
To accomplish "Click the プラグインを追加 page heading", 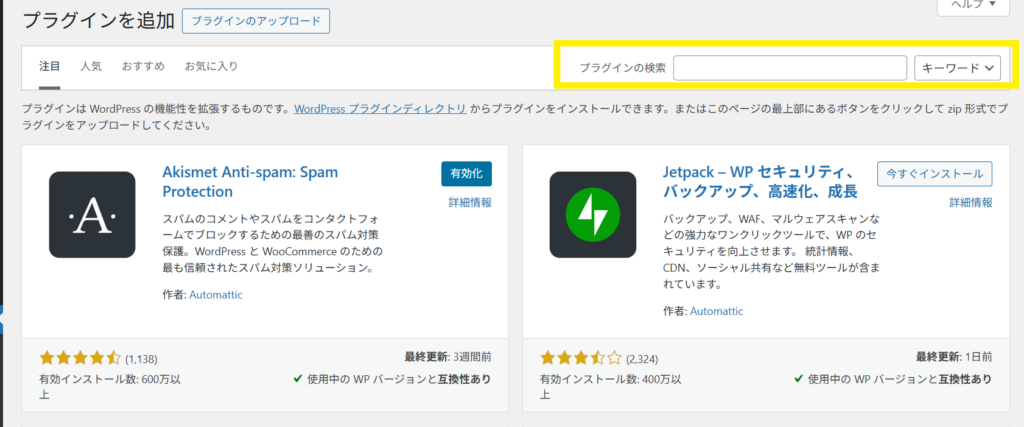I will 99,21.
